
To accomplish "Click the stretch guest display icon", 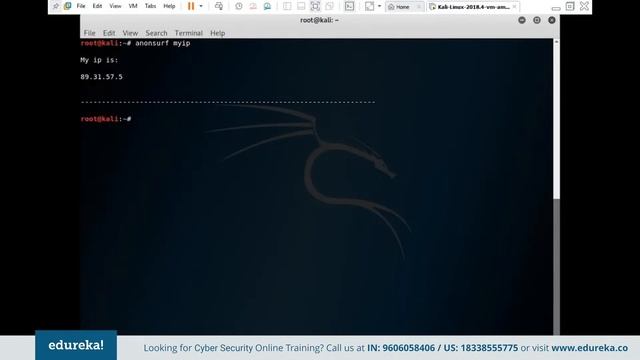I will (x=369, y=6).
